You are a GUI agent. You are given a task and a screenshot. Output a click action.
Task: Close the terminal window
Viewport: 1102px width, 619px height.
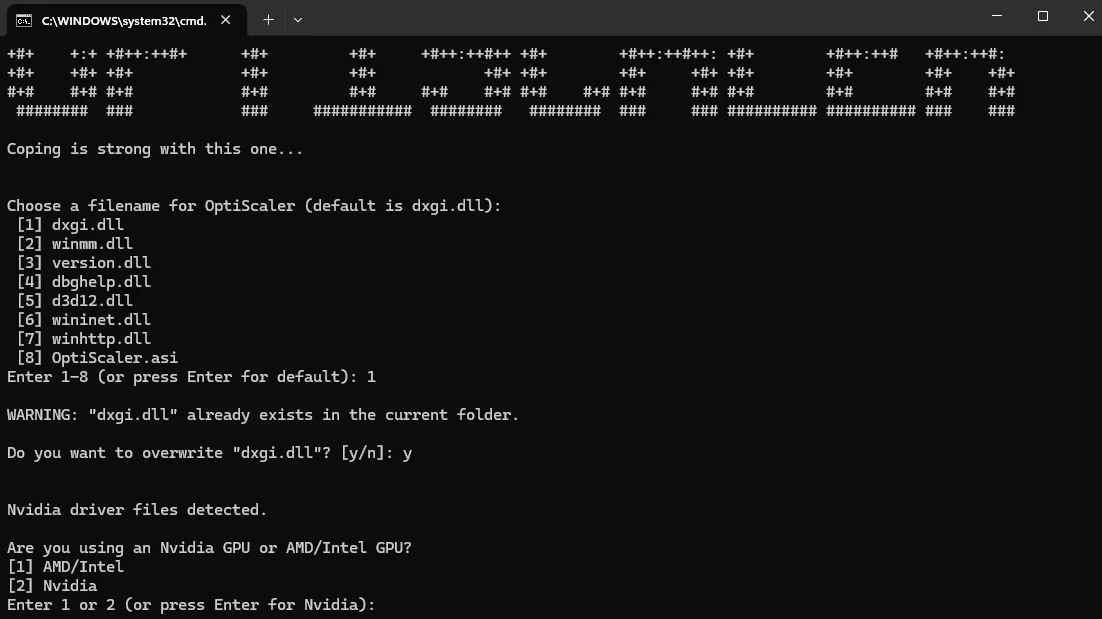(x=1088, y=16)
